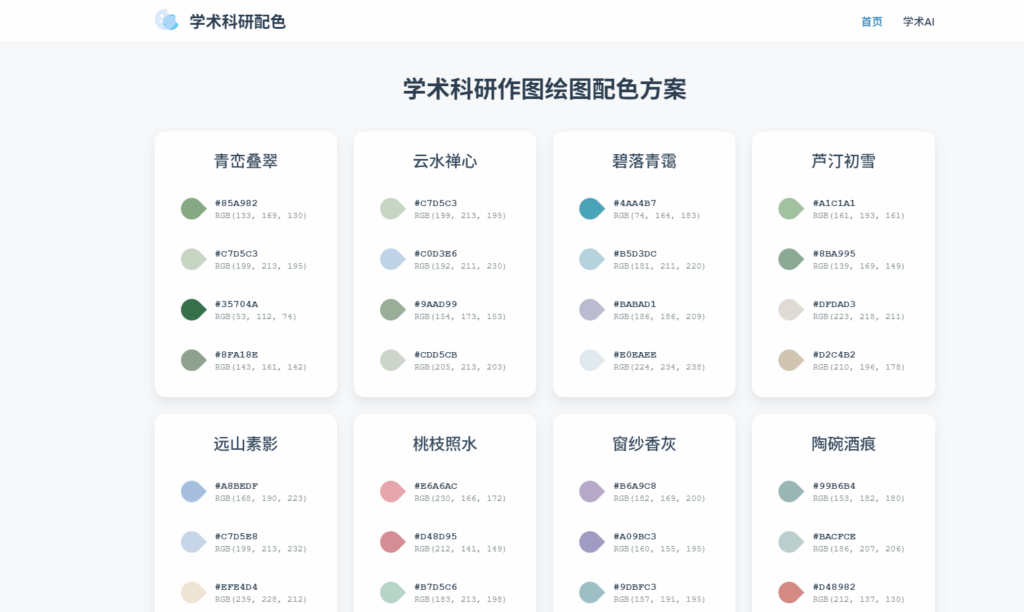Click the RGB(182, 169, 200) value
The height and width of the screenshot is (612, 1024).
tap(659, 498)
